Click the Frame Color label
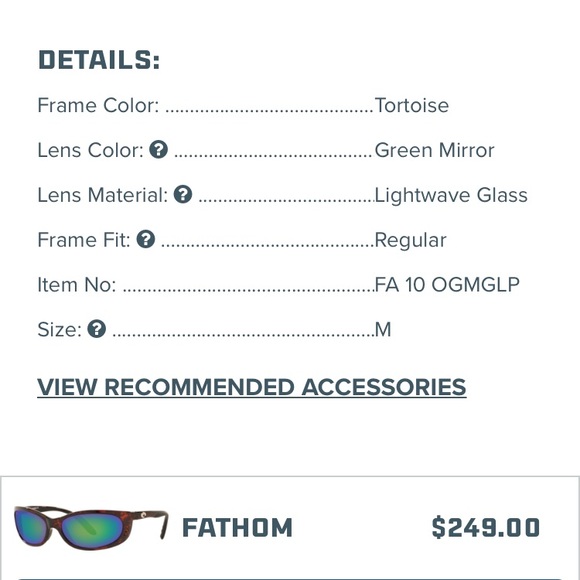The height and width of the screenshot is (580, 580). [x=98, y=105]
